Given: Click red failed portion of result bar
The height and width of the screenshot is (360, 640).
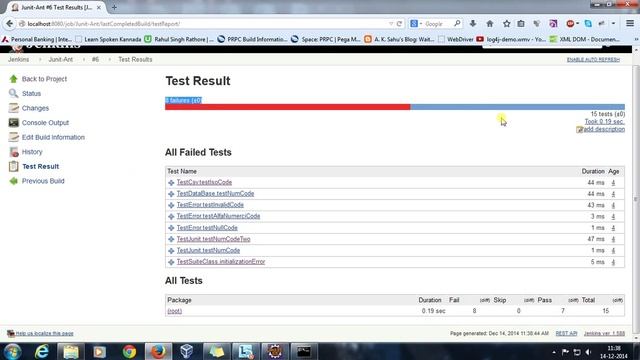Looking at the screenshot, I should [288, 107].
